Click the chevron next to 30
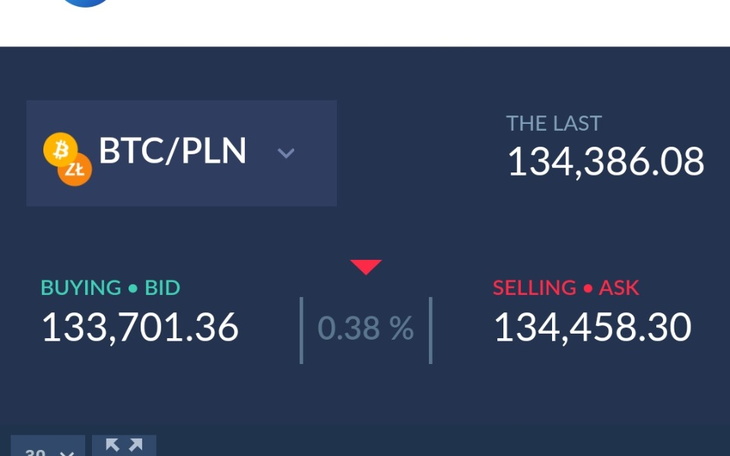730x456 pixels. tap(67, 453)
